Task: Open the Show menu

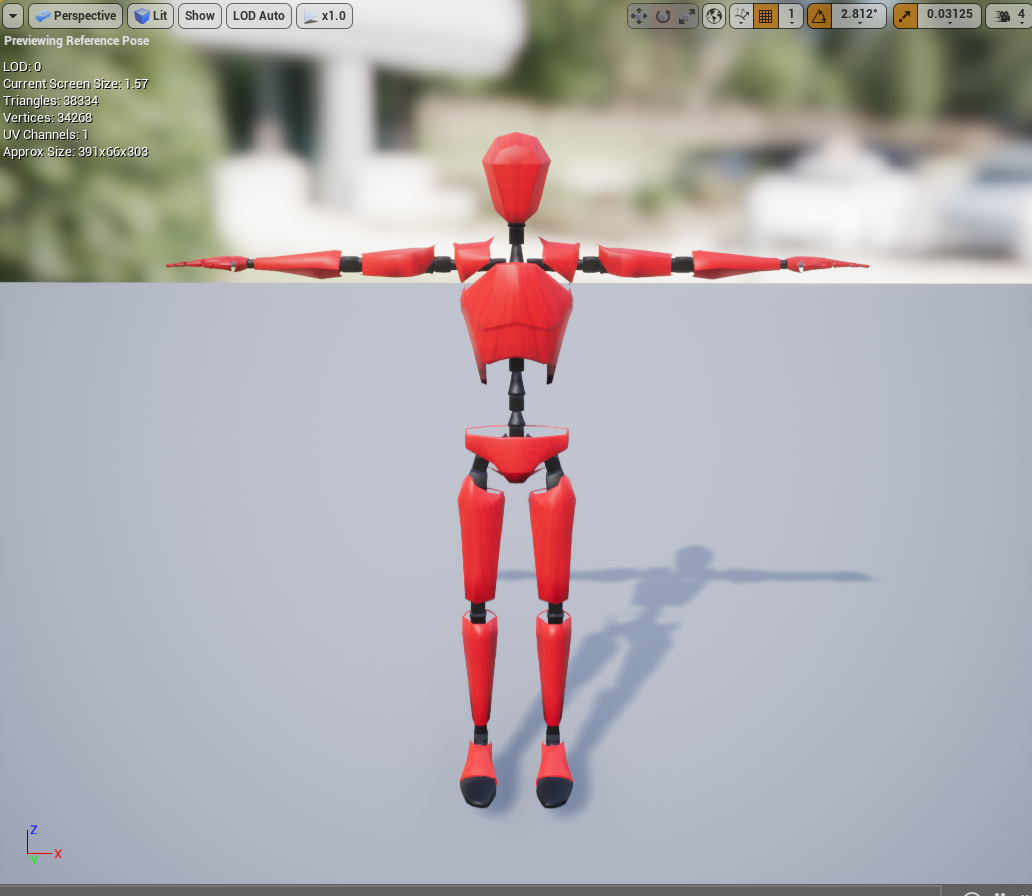Action: (199, 16)
